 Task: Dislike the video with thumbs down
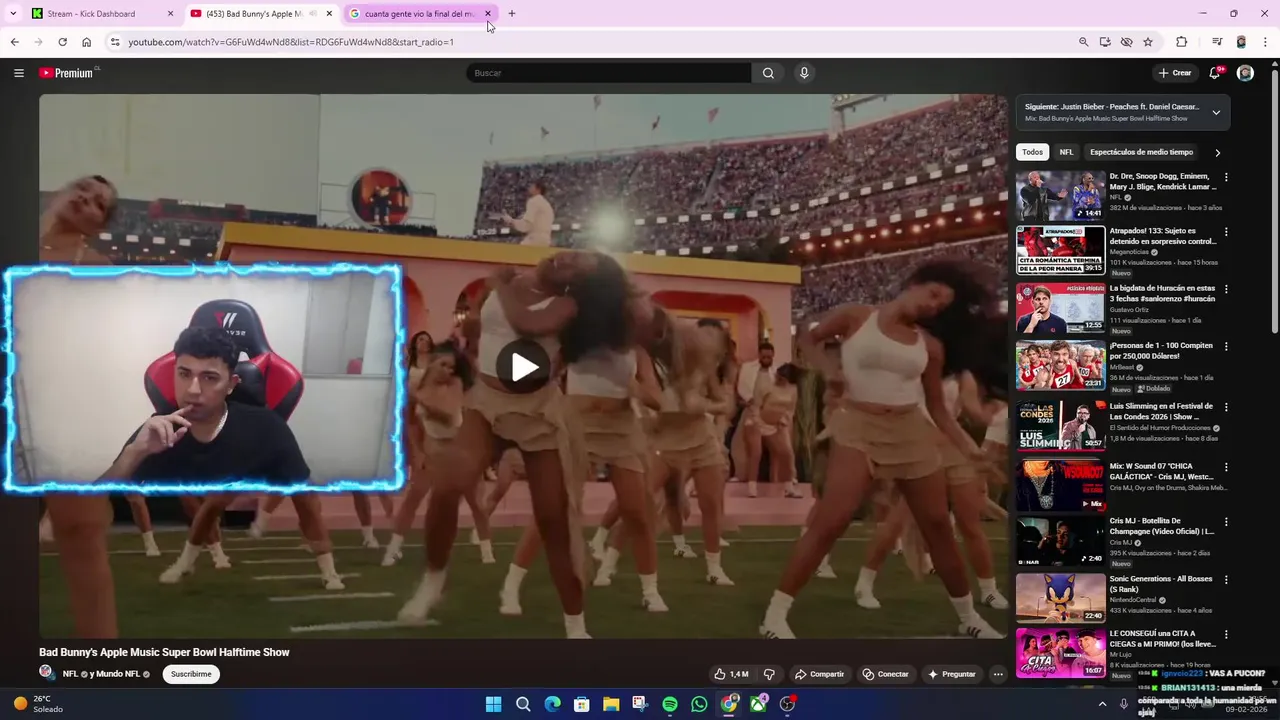(769, 674)
